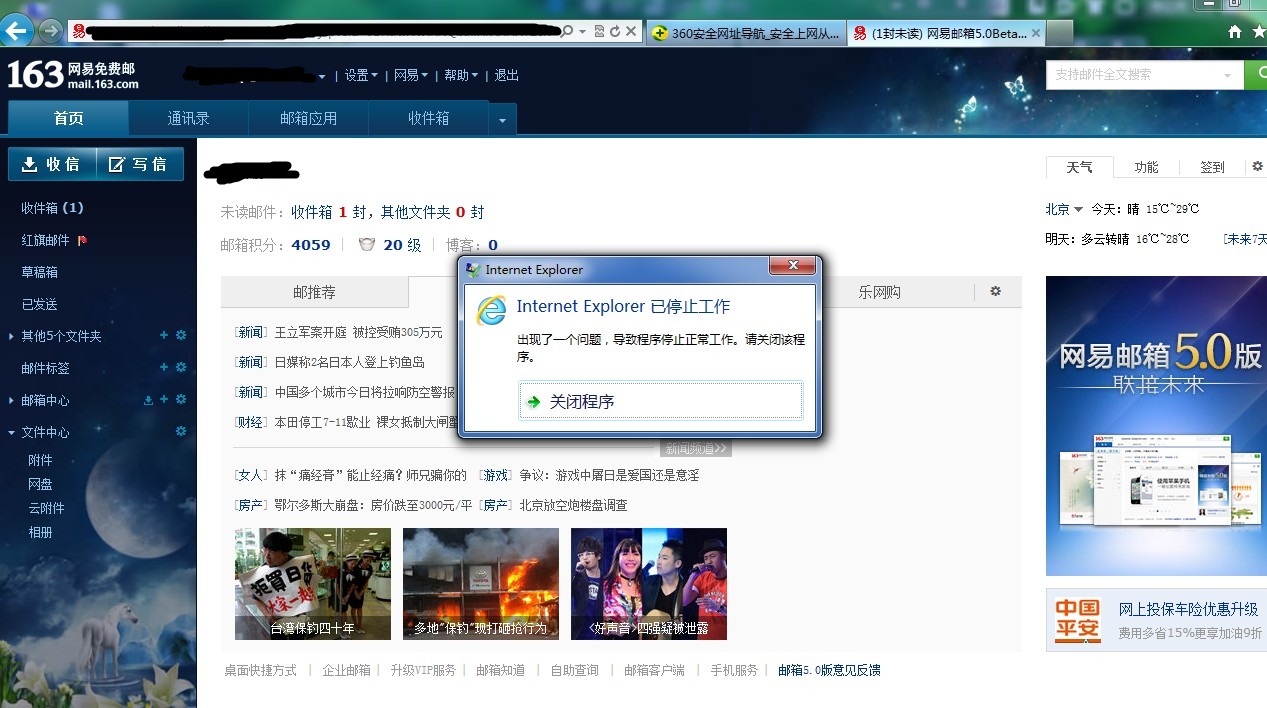Open the 台湾保钓四十年 news thumbnail
The width and height of the screenshot is (1267, 708).
tap(313, 584)
